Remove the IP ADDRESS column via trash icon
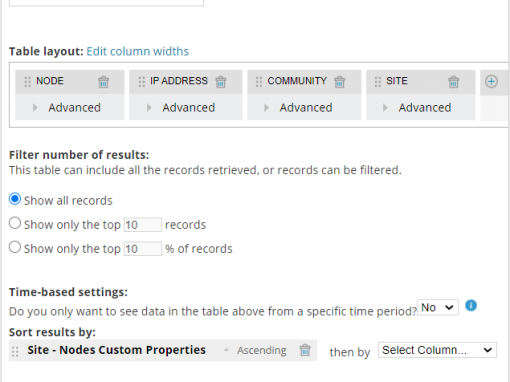 click(221, 82)
